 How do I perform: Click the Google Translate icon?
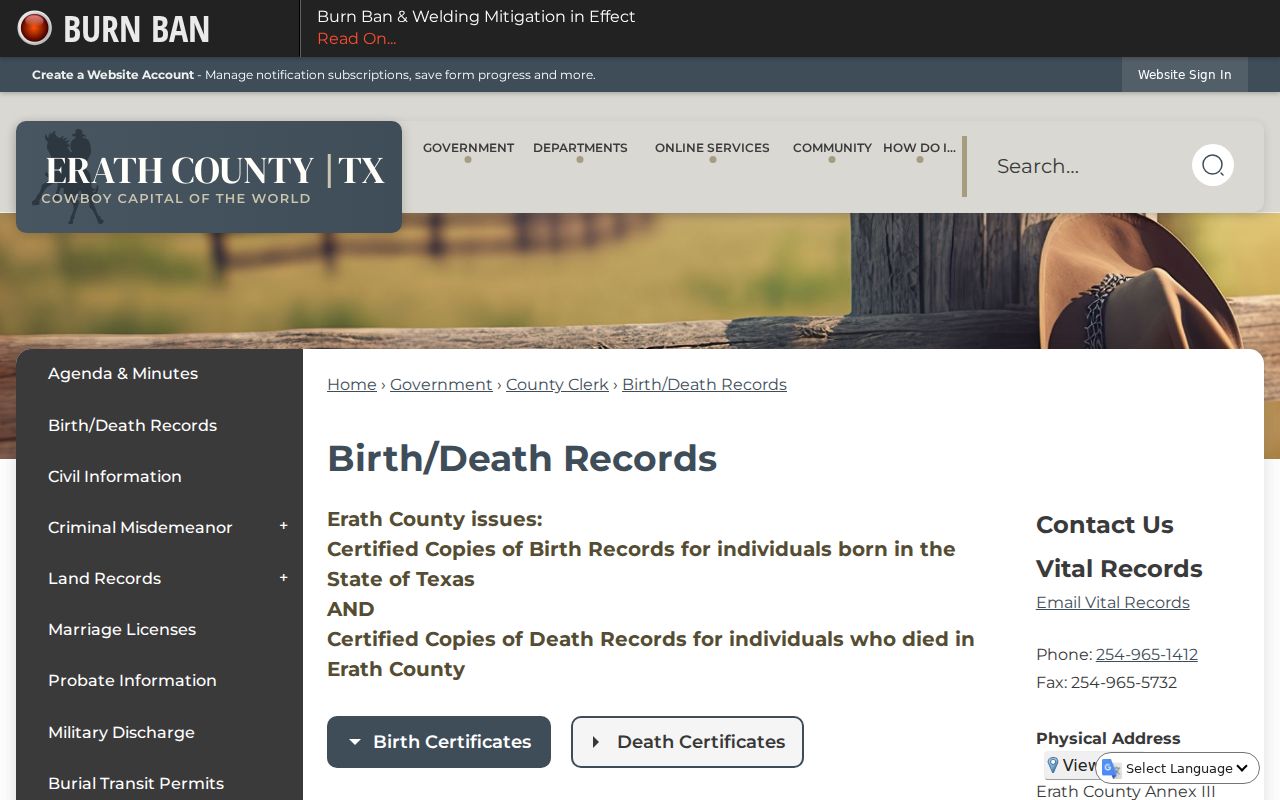point(1111,768)
